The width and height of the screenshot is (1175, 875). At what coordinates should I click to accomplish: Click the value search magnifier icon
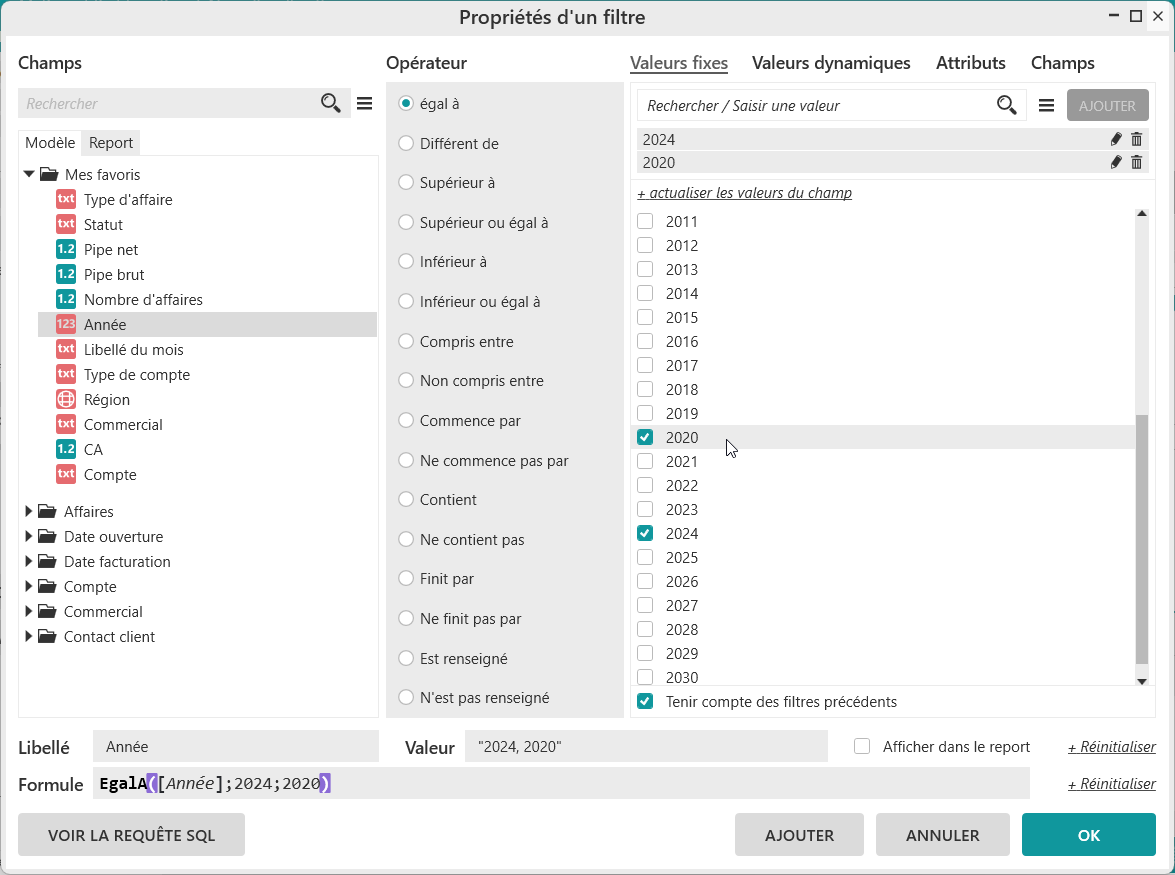[x=1007, y=105]
